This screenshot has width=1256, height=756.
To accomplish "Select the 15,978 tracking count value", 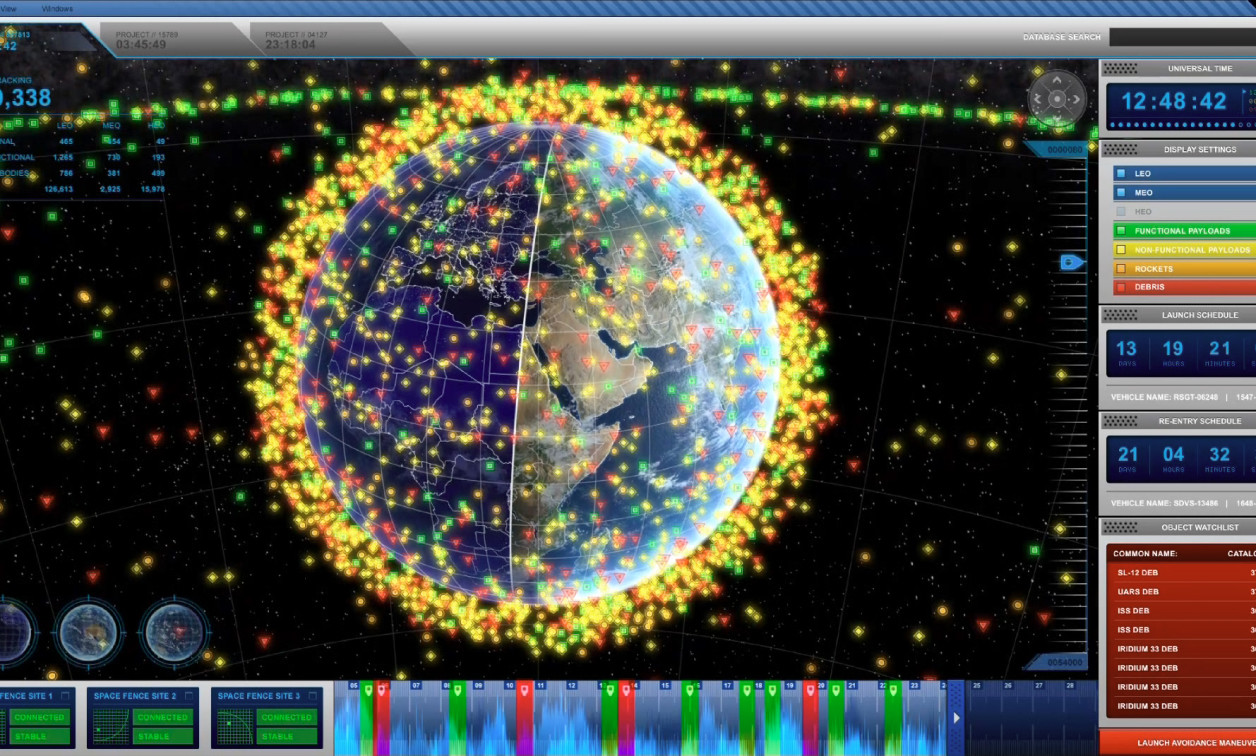I will pyautogui.click(x=153, y=189).
